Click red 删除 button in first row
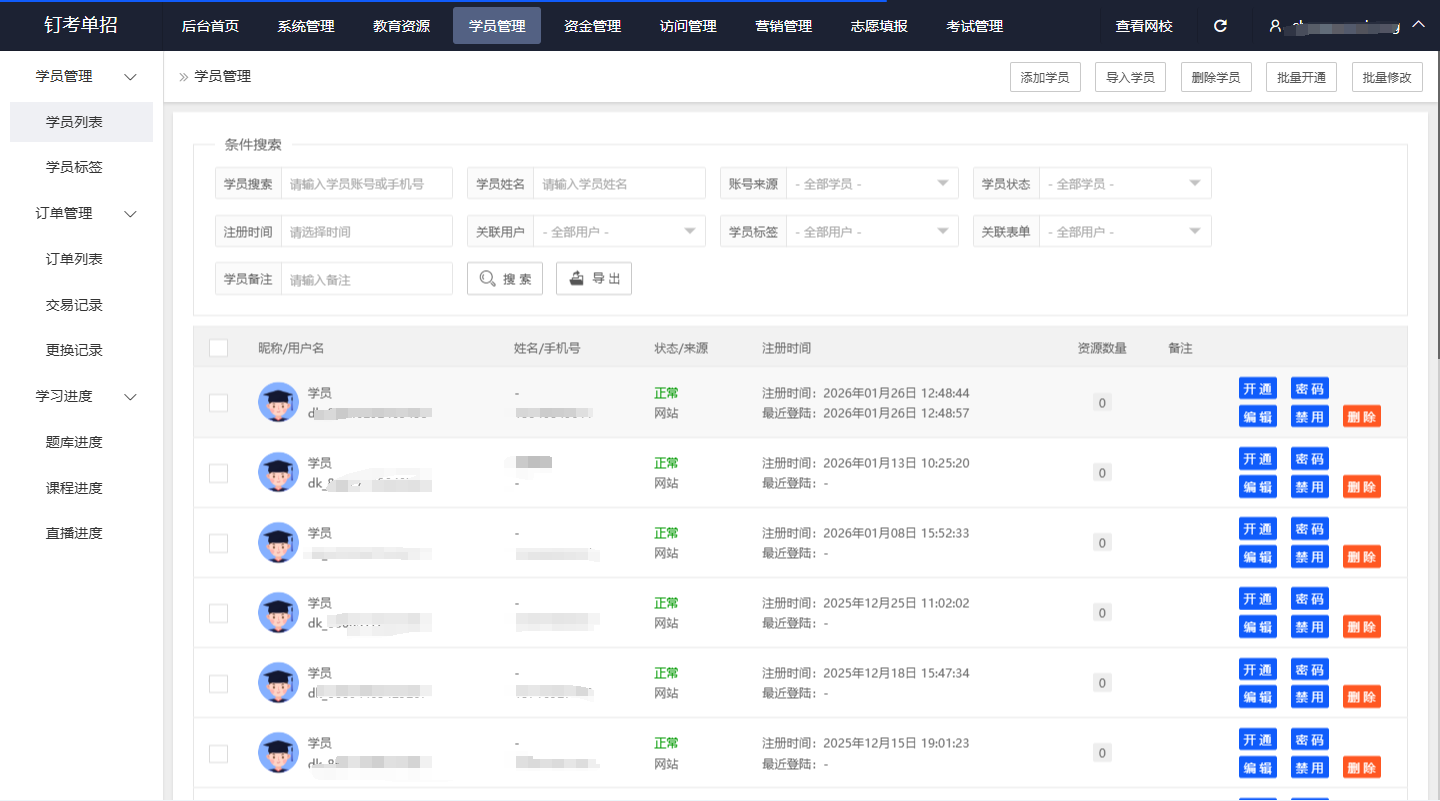Image resolution: width=1440 pixels, height=801 pixels. (x=1361, y=417)
